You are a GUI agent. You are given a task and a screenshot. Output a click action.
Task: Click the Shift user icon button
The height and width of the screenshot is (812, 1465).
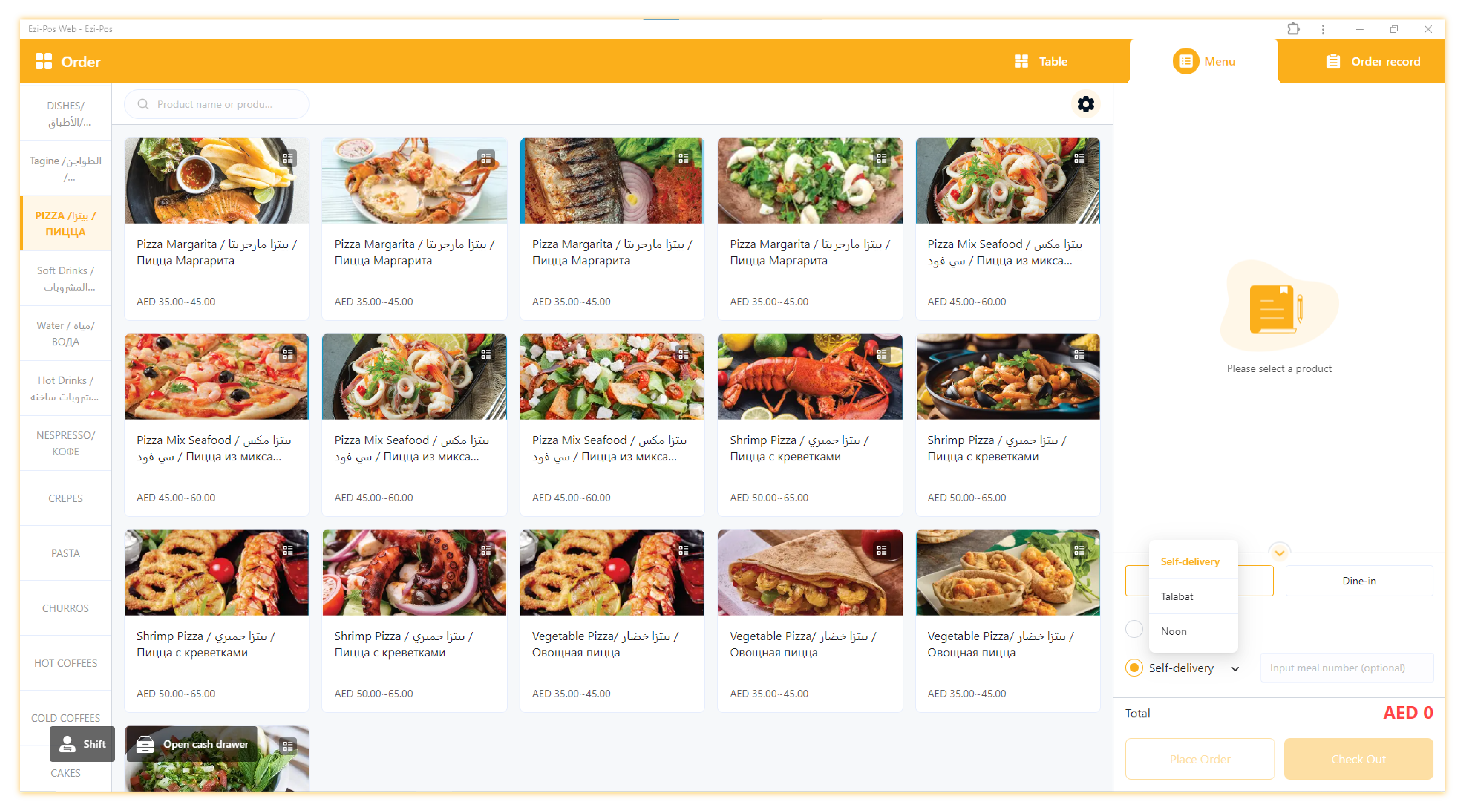click(82, 744)
